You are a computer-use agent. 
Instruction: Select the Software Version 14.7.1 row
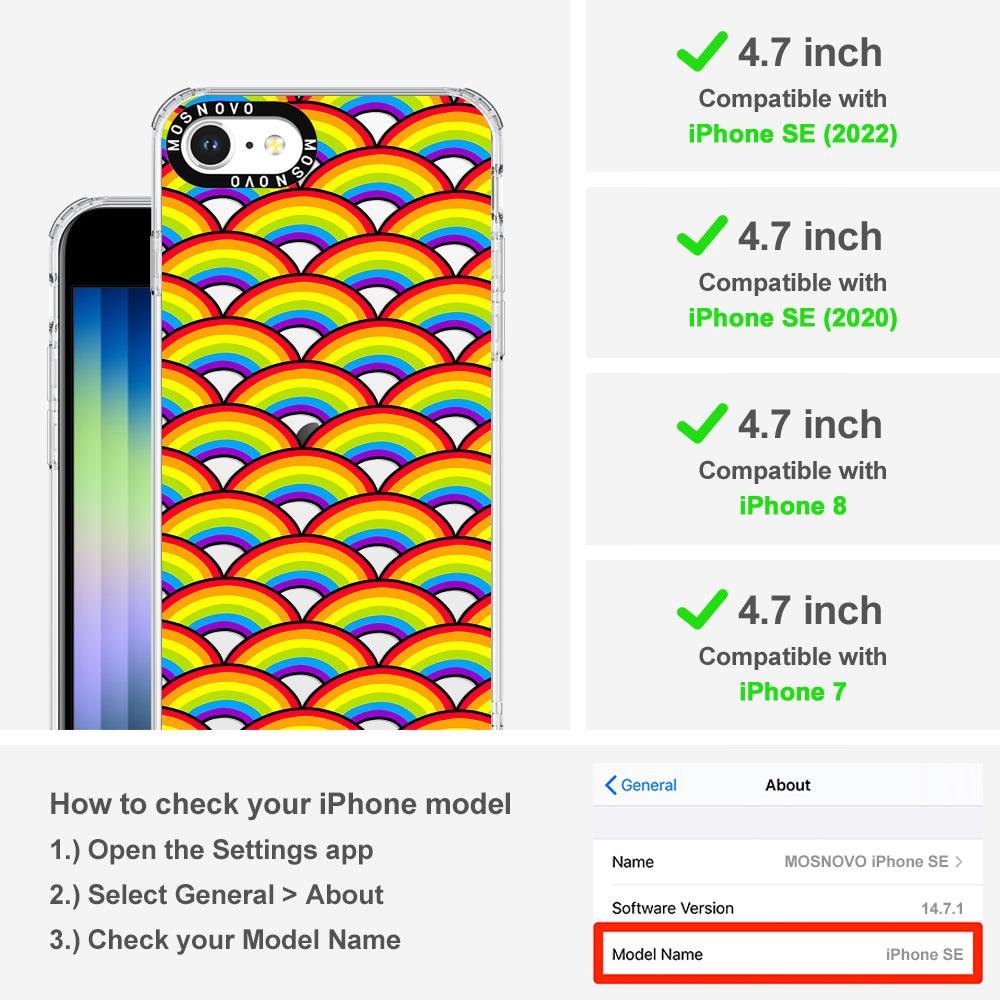coord(788,908)
